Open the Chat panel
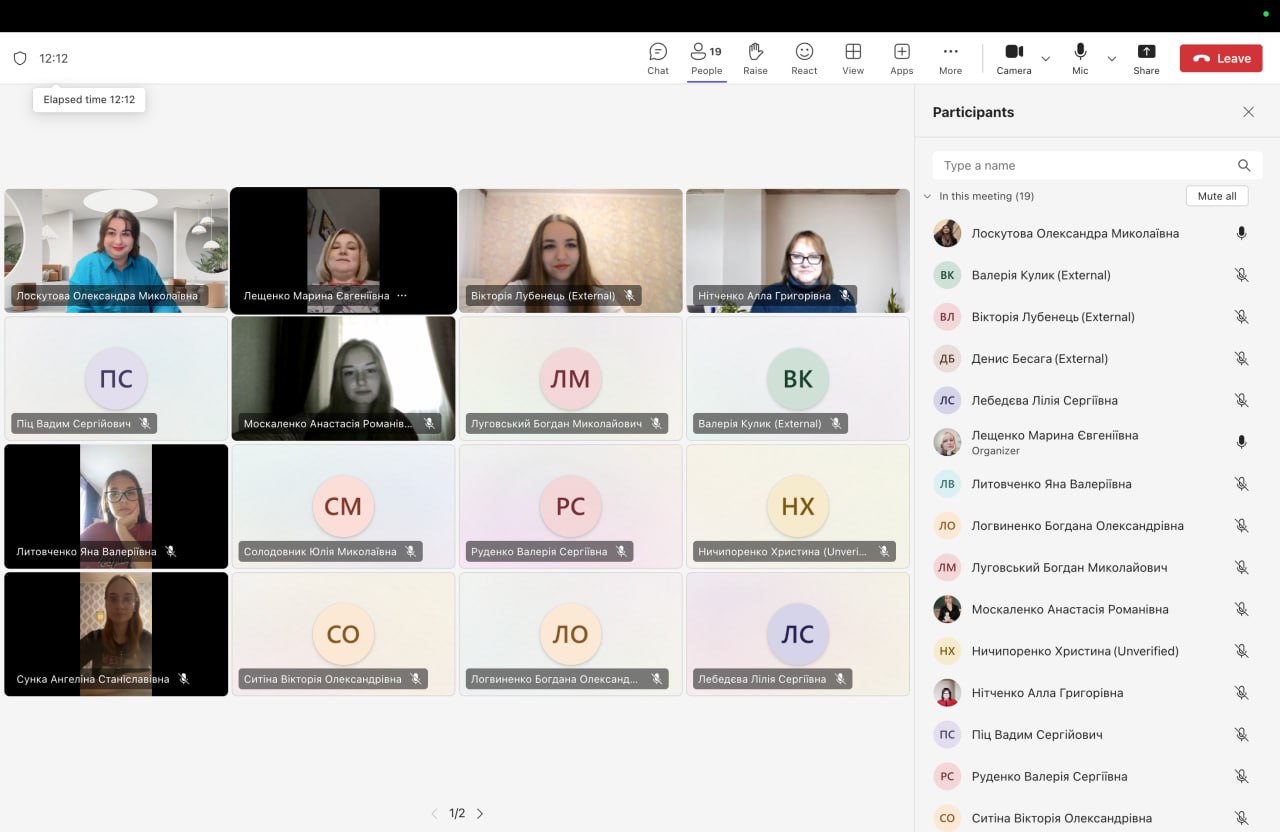The height and width of the screenshot is (832, 1280). click(x=658, y=58)
